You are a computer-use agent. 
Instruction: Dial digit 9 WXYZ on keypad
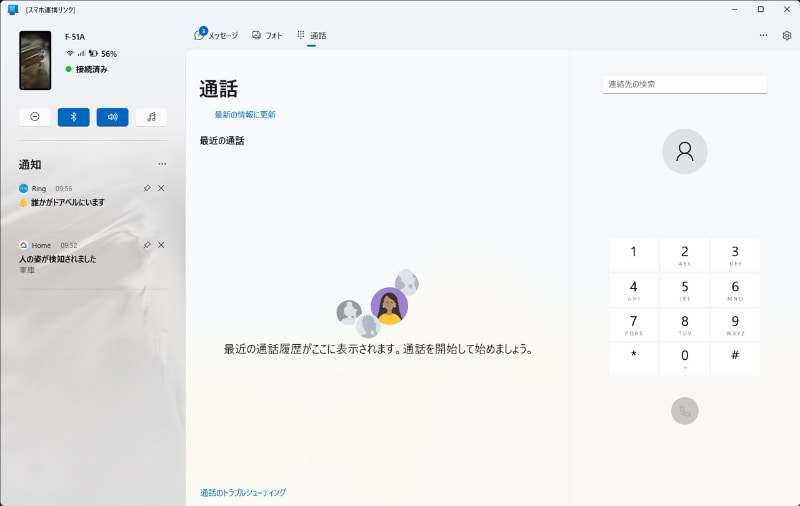coord(735,325)
